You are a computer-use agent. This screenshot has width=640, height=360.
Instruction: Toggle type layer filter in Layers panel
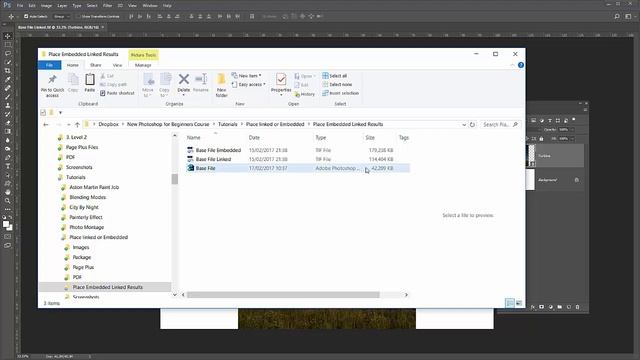550,120
